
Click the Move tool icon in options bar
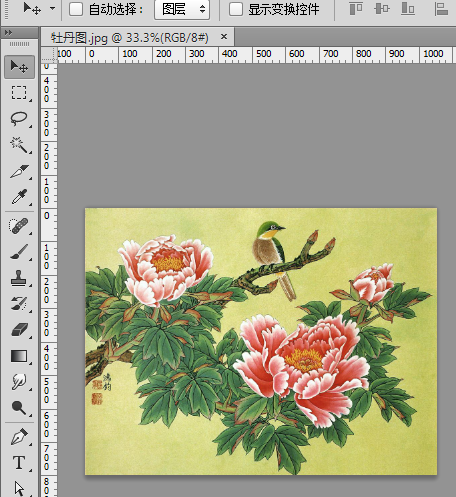click(x=32, y=9)
